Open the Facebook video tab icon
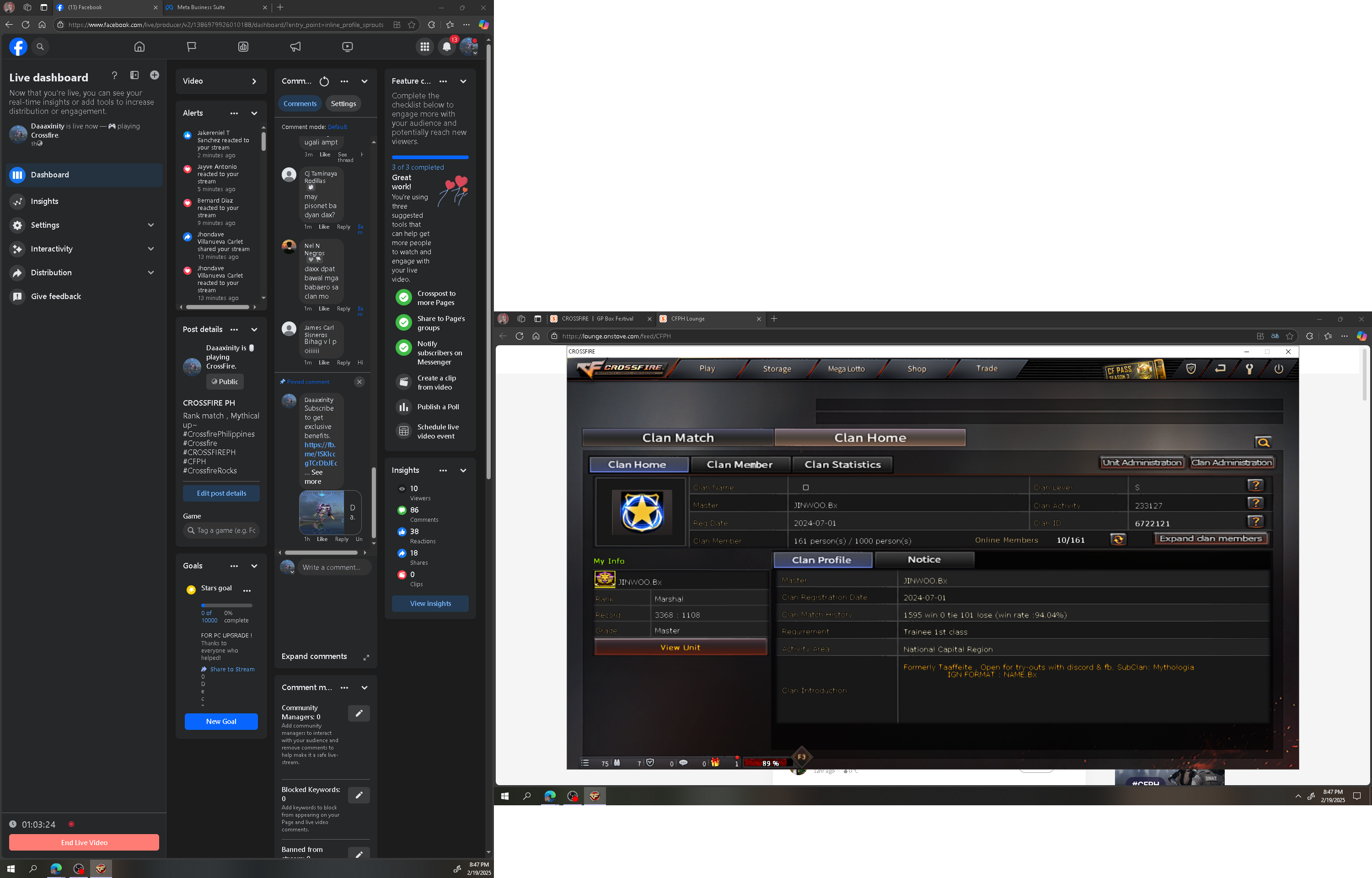This screenshot has width=1372, height=878. tap(347, 47)
